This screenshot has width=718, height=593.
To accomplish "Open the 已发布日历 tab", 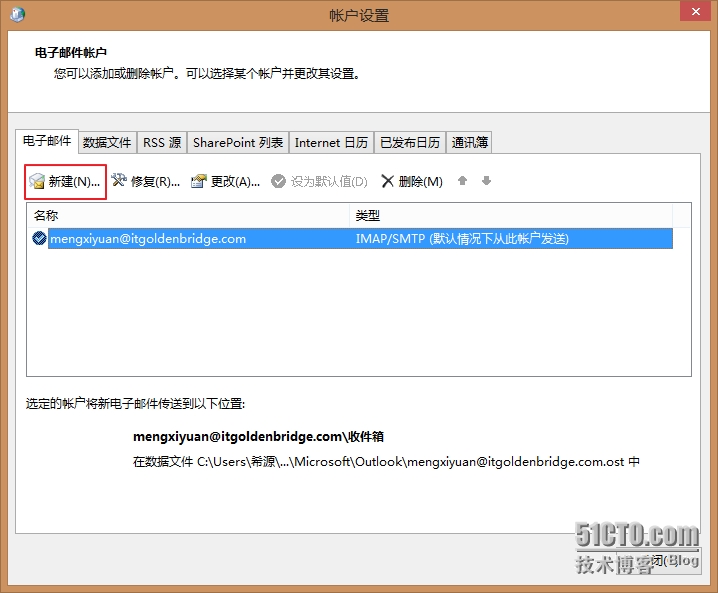I will 410,143.
